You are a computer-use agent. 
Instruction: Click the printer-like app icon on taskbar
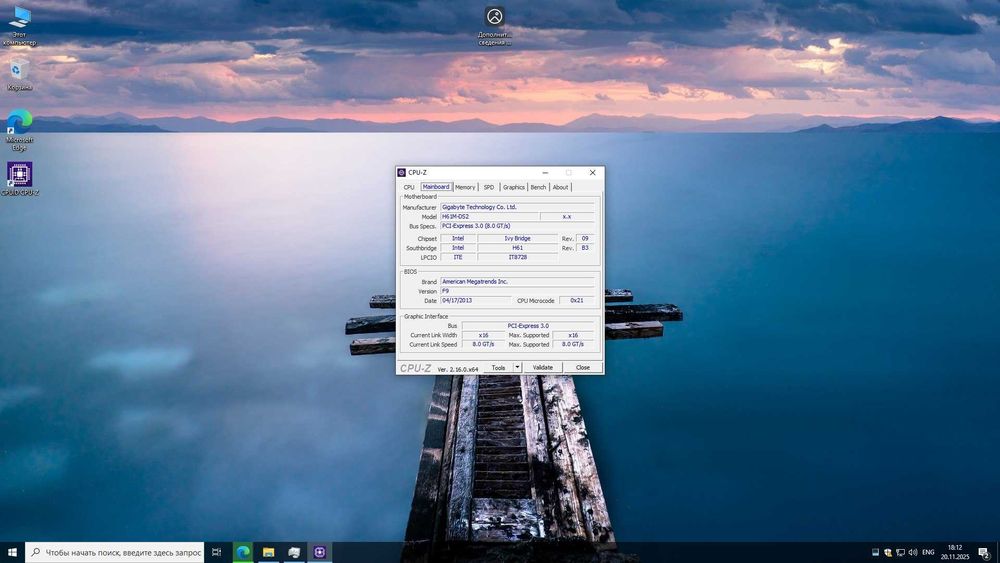pos(294,552)
